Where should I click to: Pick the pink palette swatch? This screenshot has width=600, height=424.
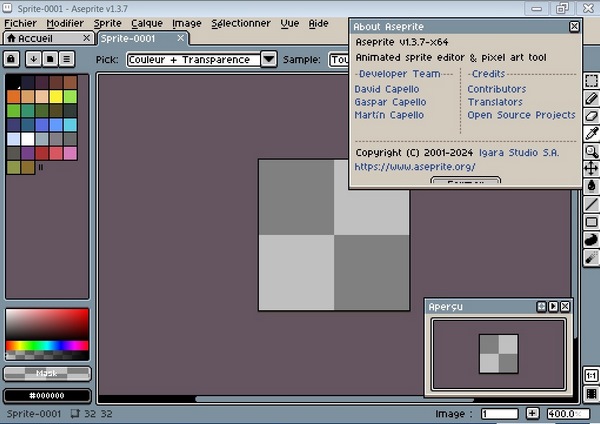[x=70, y=153]
